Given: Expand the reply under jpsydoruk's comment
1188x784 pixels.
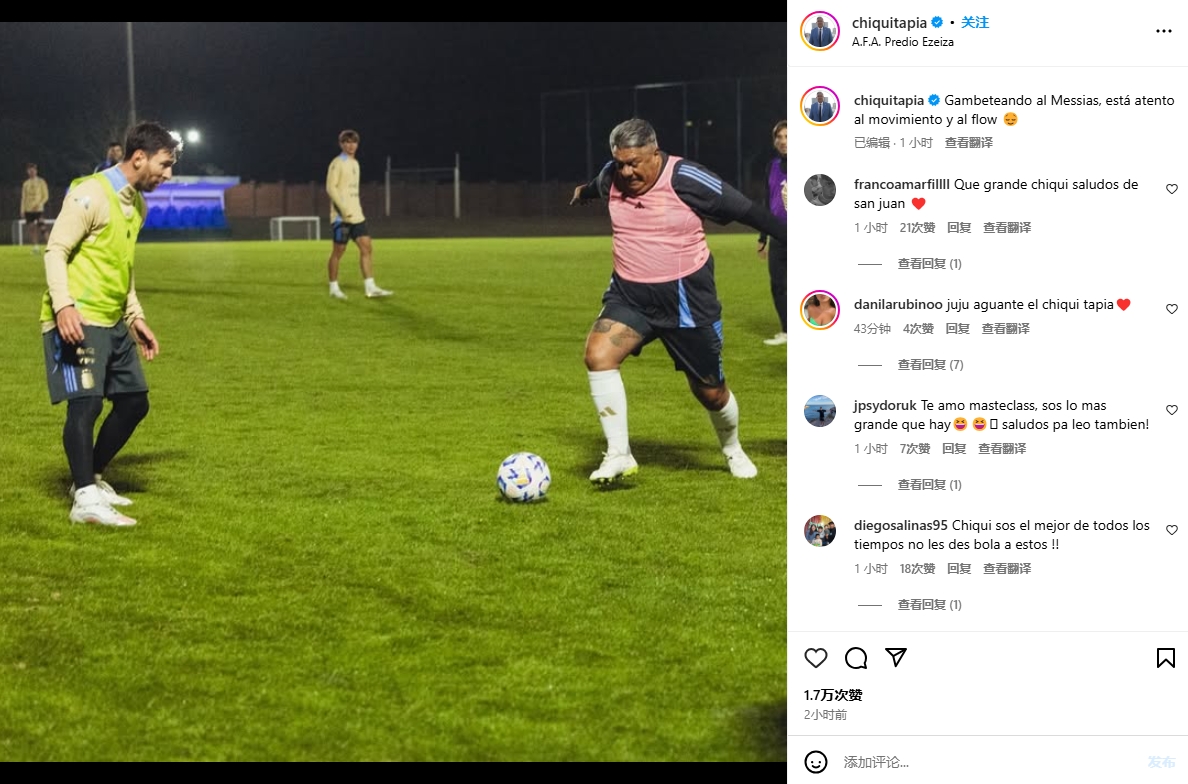Looking at the screenshot, I should tap(929, 485).
